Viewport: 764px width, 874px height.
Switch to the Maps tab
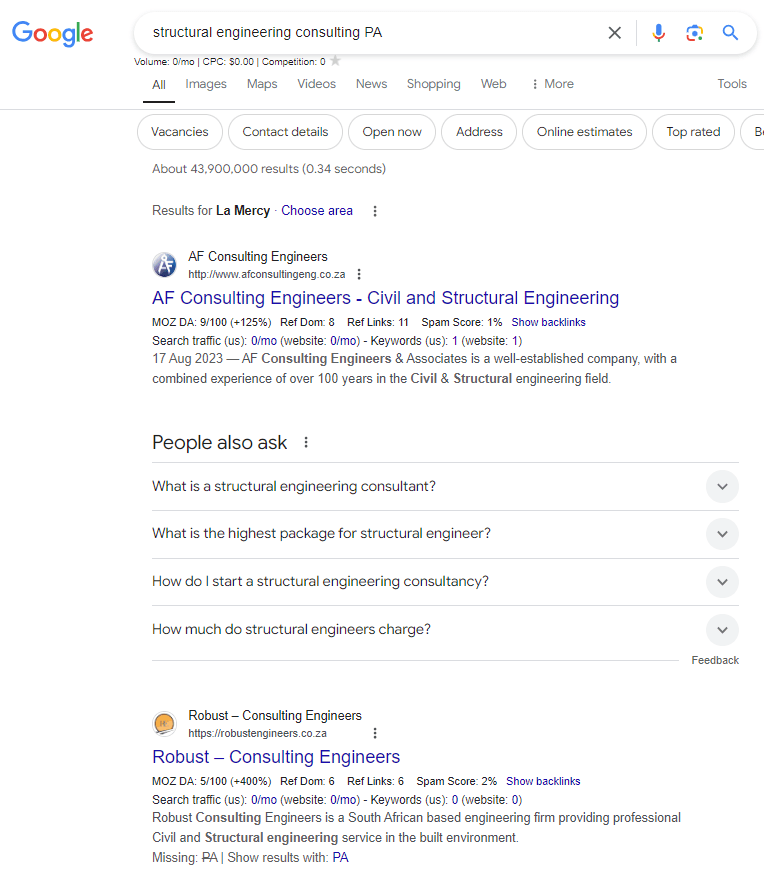(262, 84)
